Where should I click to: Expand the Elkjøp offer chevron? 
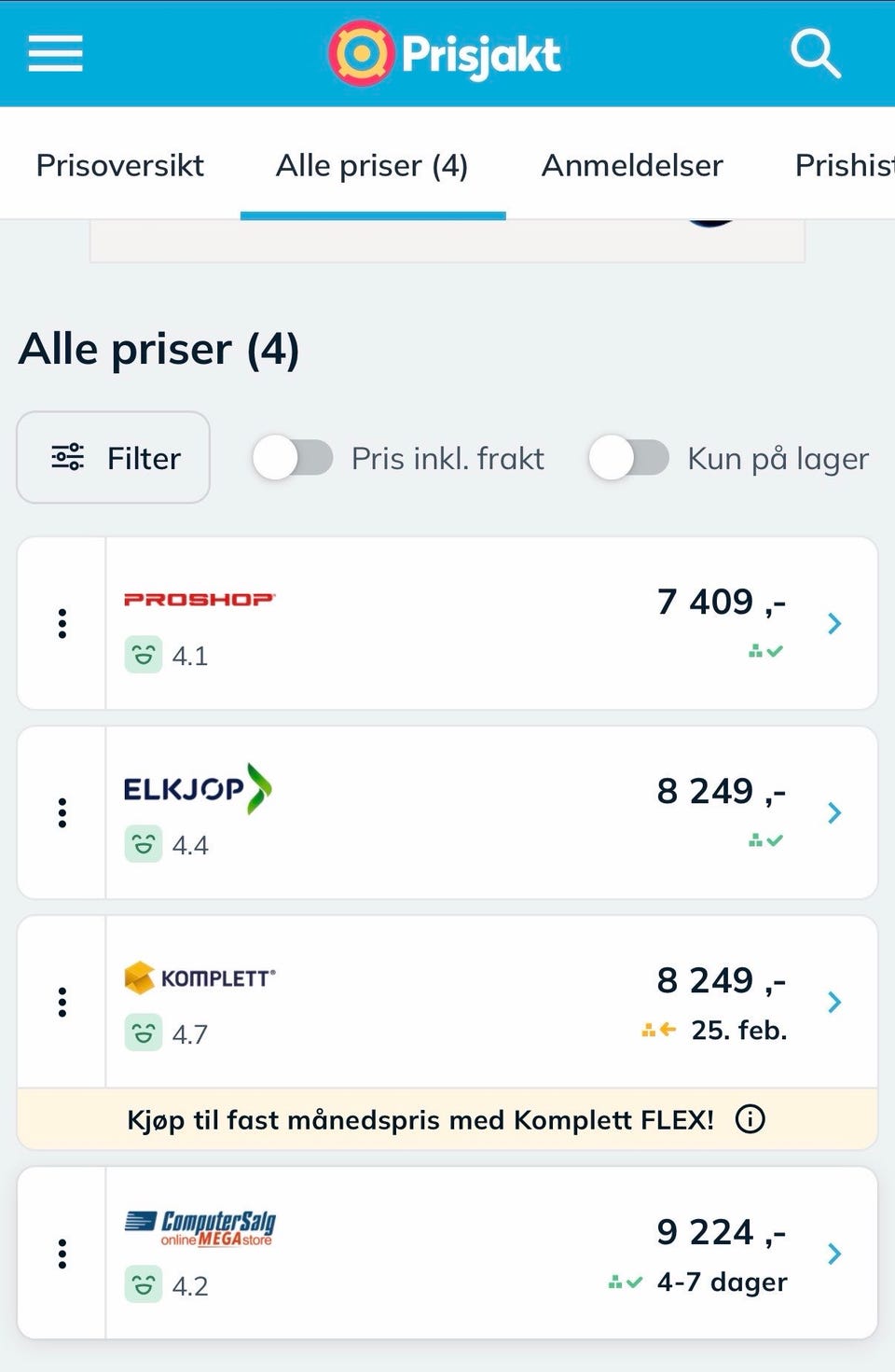coord(834,812)
